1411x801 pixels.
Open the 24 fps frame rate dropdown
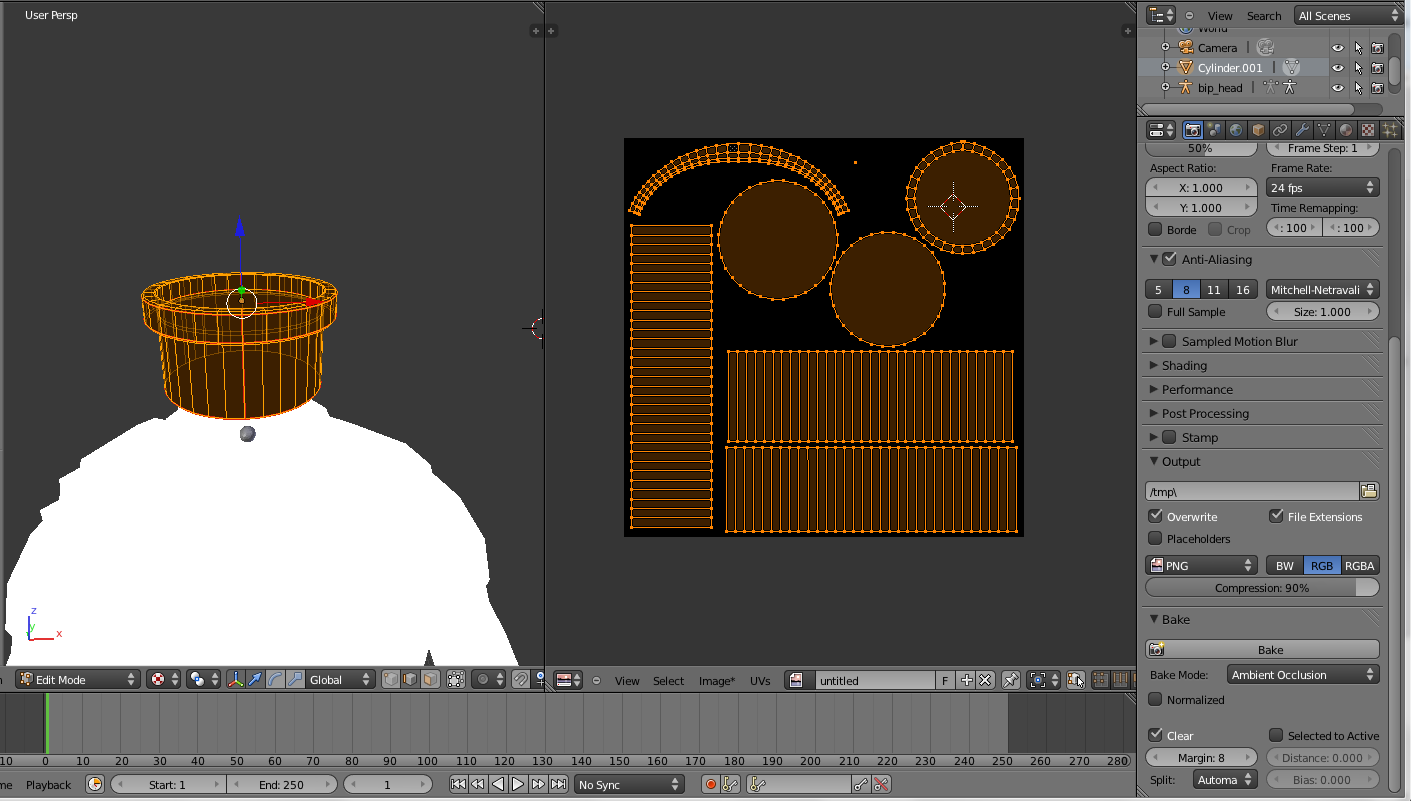pyautogui.click(x=1323, y=188)
